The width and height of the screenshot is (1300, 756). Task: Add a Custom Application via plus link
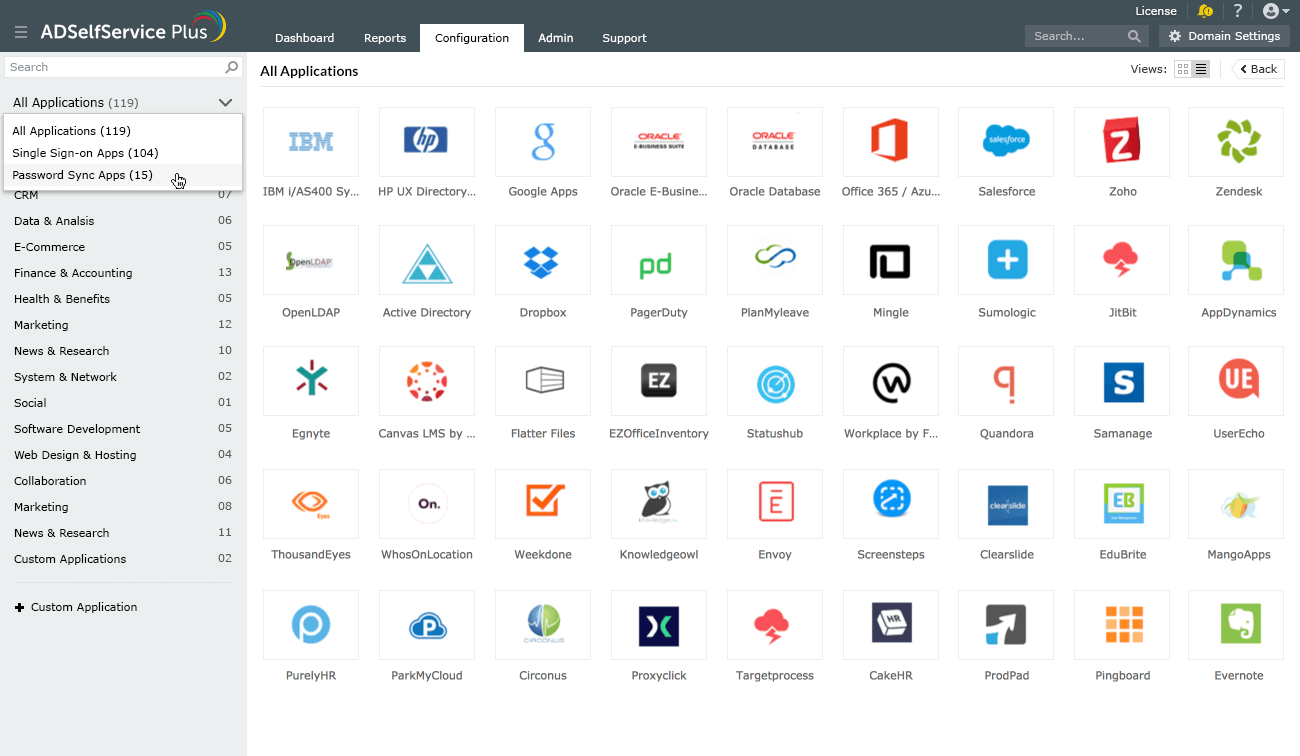coord(76,607)
